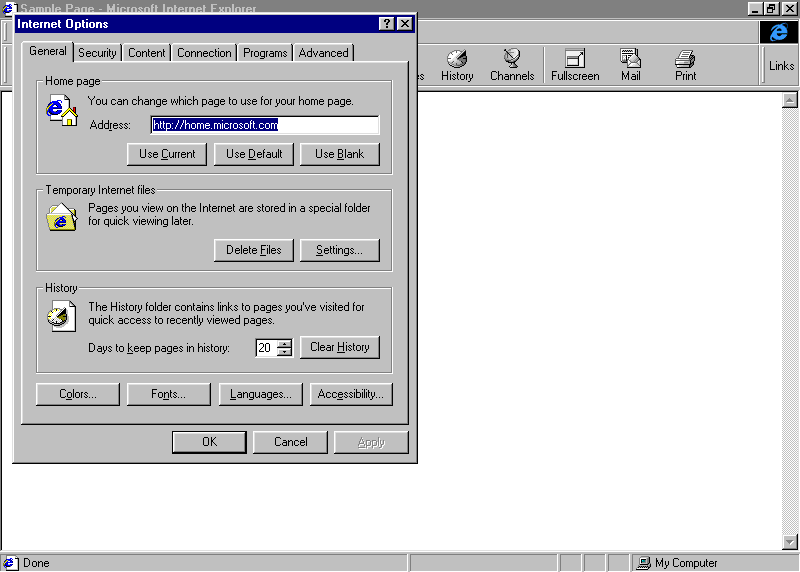Click the Use Current button
The width and height of the screenshot is (800, 572).
click(167, 154)
